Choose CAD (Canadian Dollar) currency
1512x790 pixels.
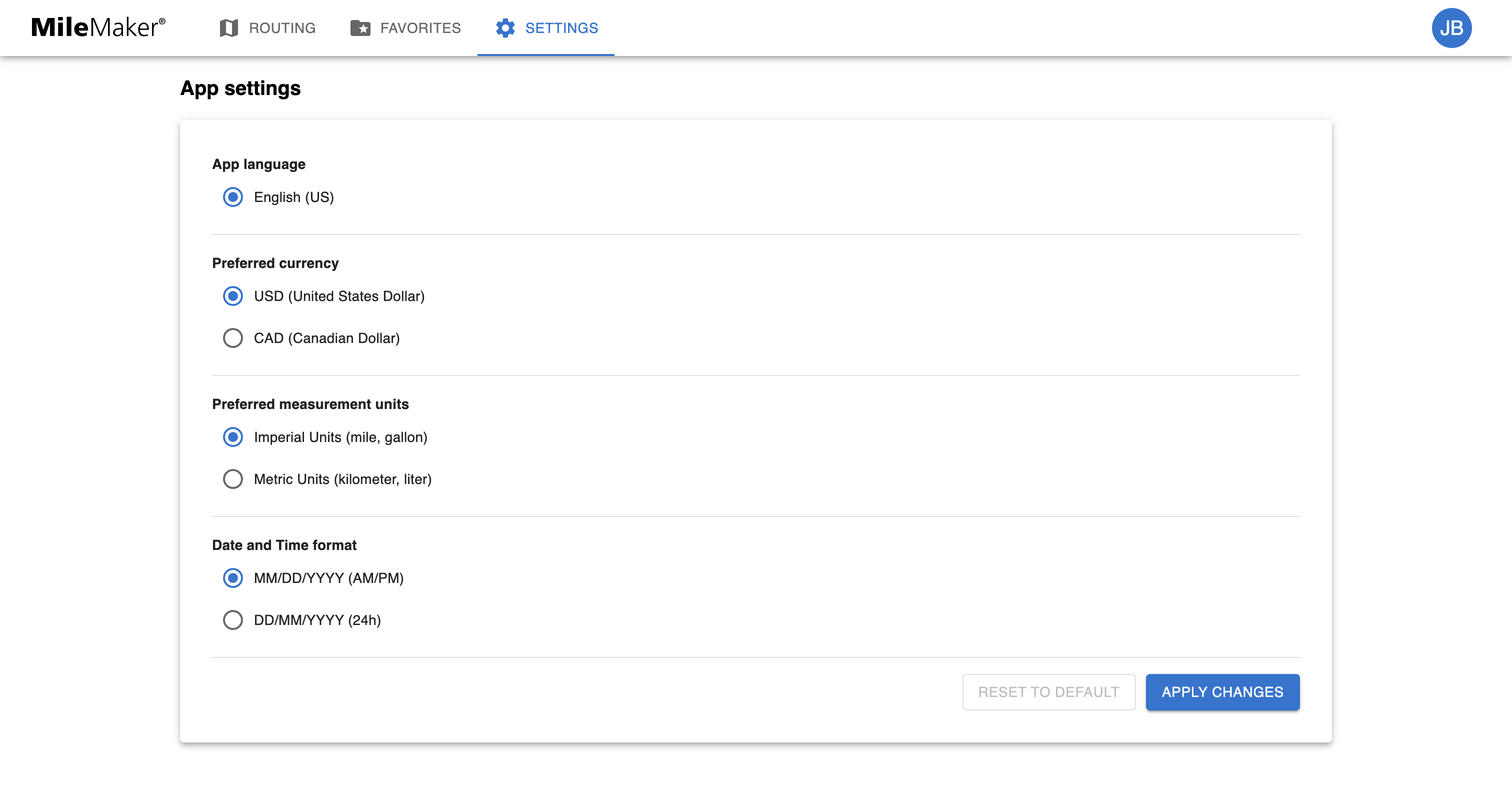click(x=233, y=338)
